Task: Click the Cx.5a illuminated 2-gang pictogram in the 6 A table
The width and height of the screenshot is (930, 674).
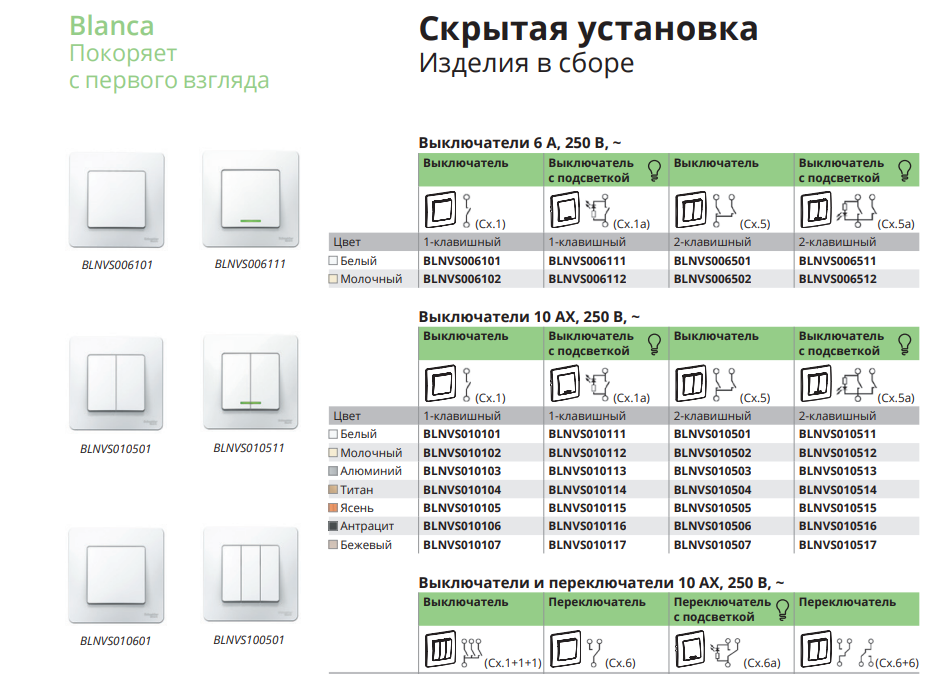Action: click(816, 210)
